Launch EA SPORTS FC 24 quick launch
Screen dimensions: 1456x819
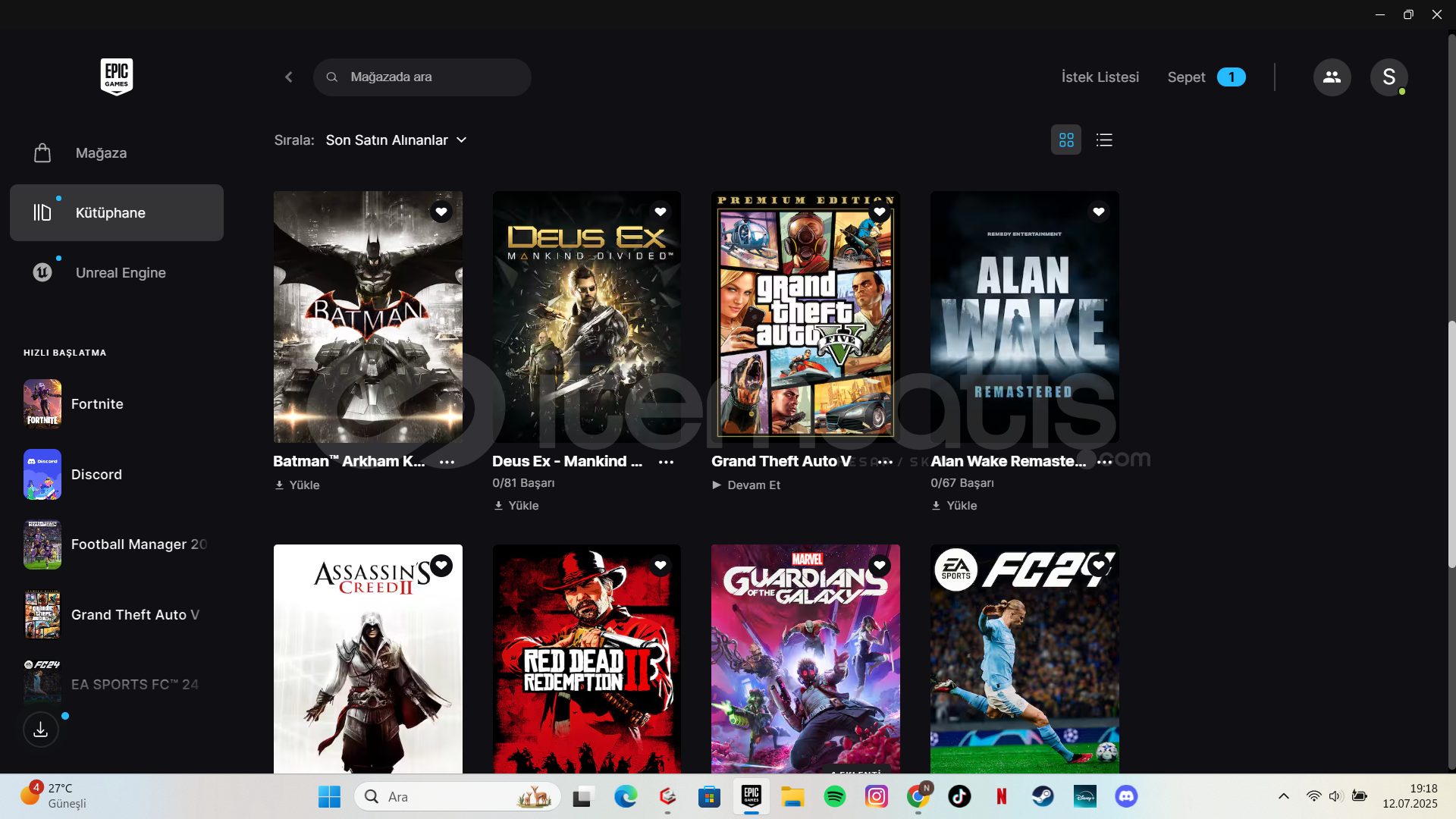114,685
